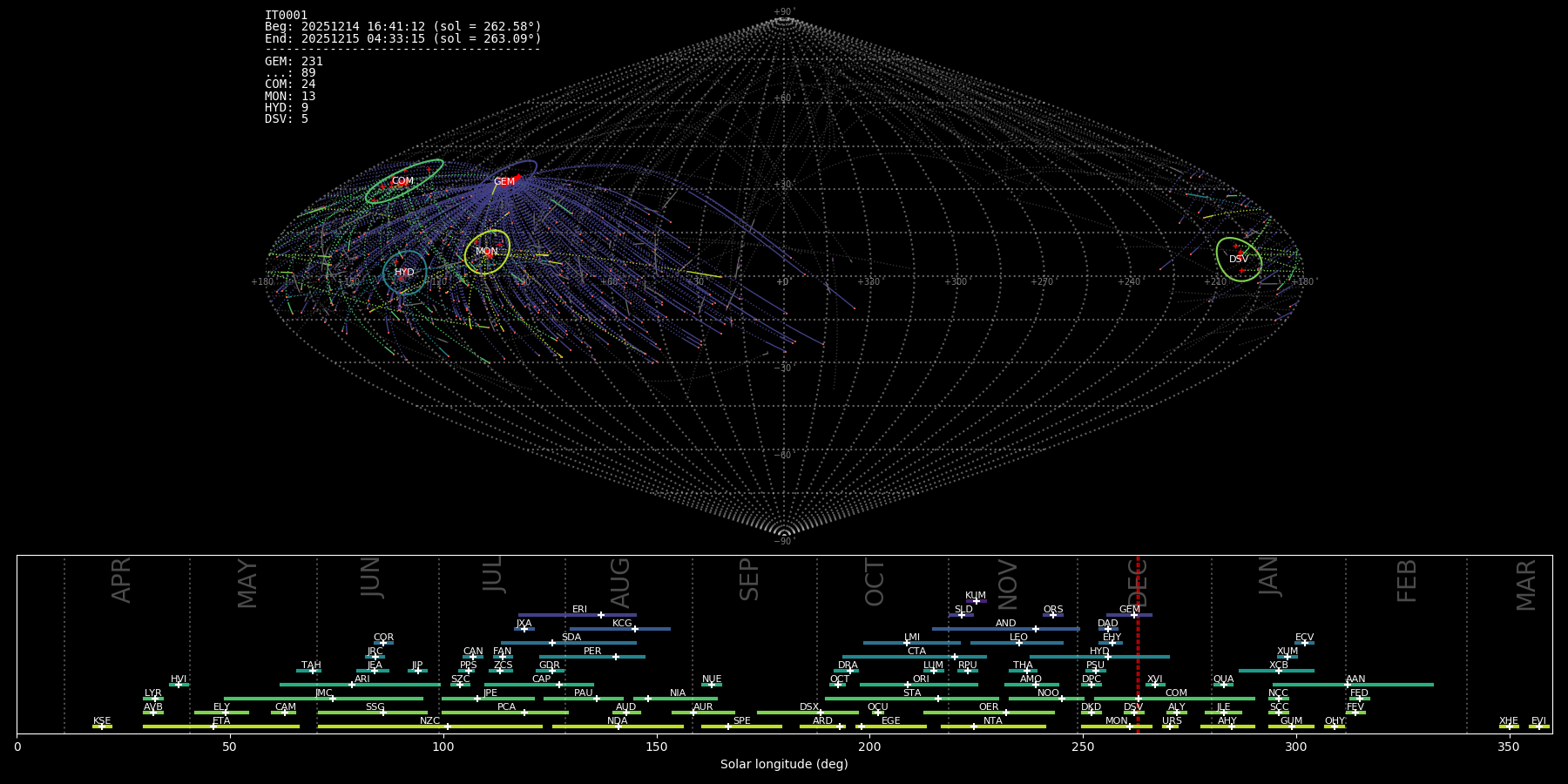Click the NTA shower label in the timeline

(993, 721)
